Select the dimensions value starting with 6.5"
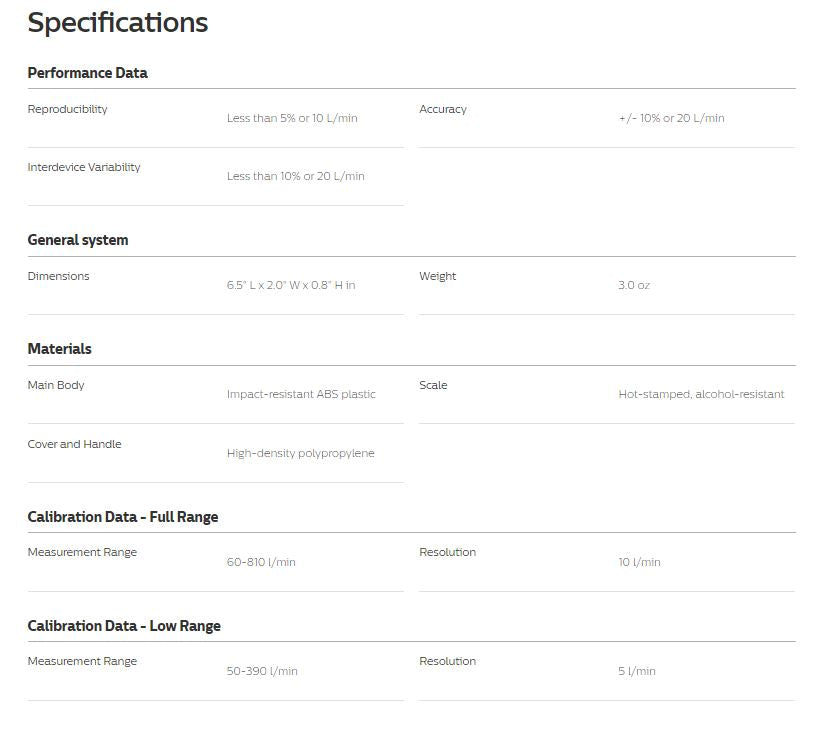The height and width of the screenshot is (733, 840). (x=291, y=285)
